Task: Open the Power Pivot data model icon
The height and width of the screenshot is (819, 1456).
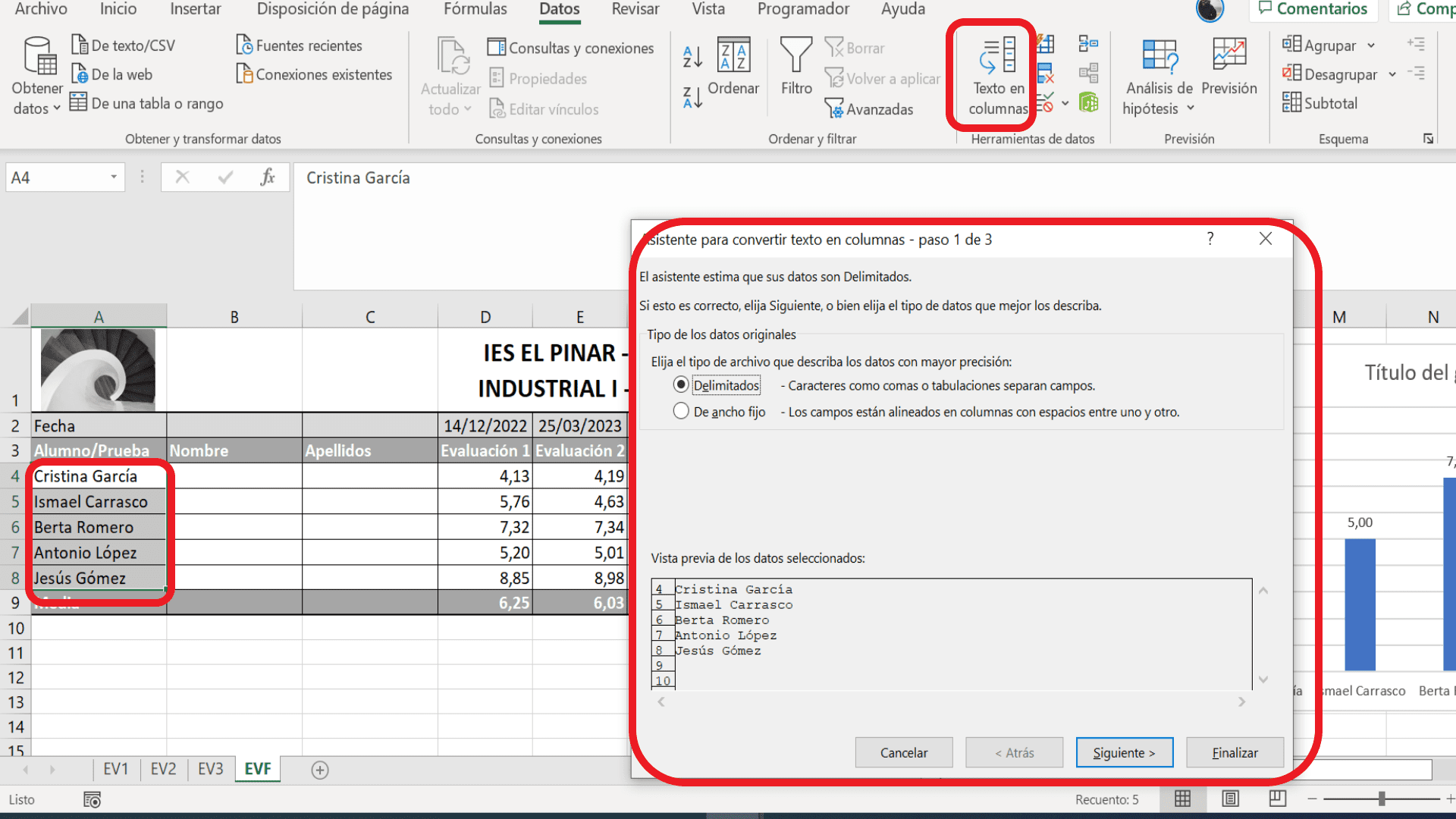Action: (x=1088, y=102)
